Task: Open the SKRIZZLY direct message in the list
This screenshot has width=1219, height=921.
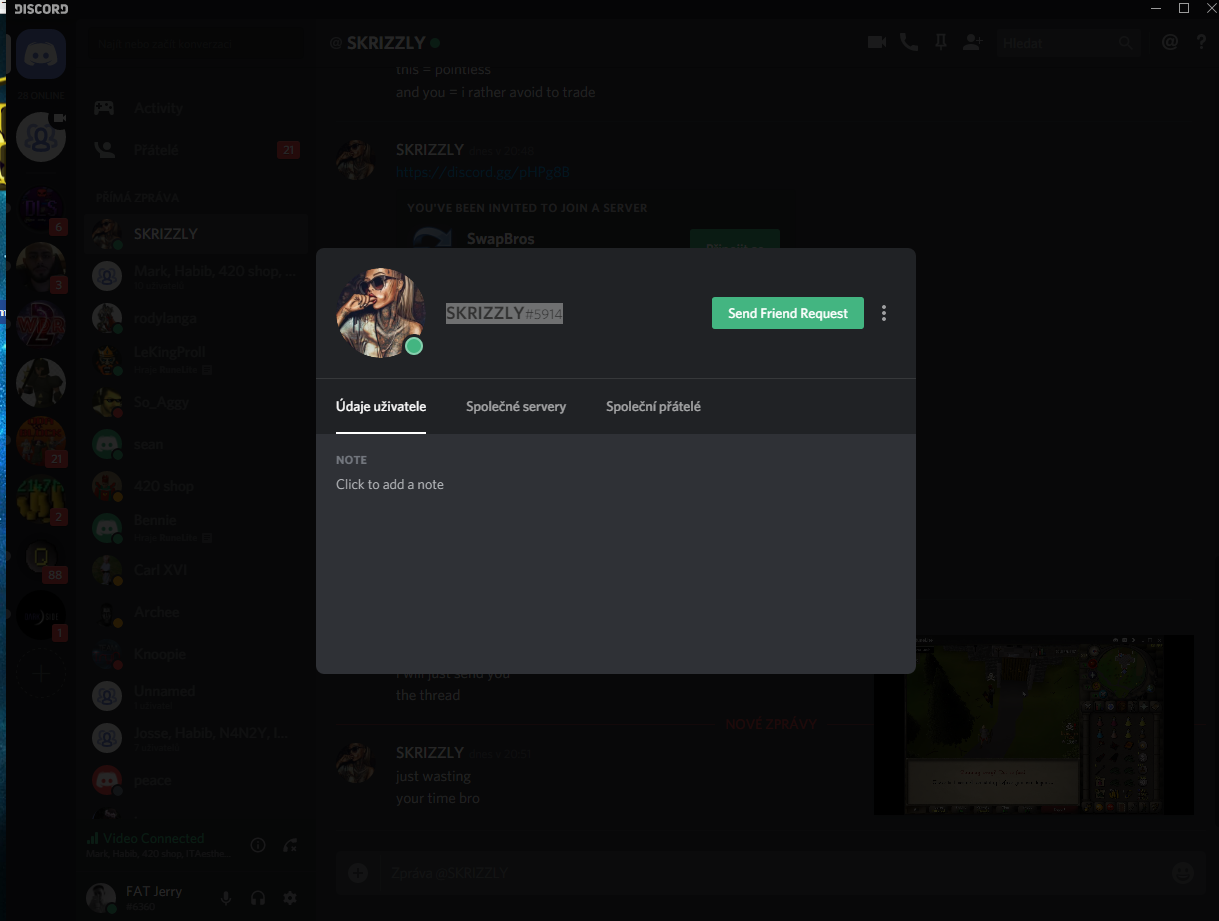Action: (196, 234)
